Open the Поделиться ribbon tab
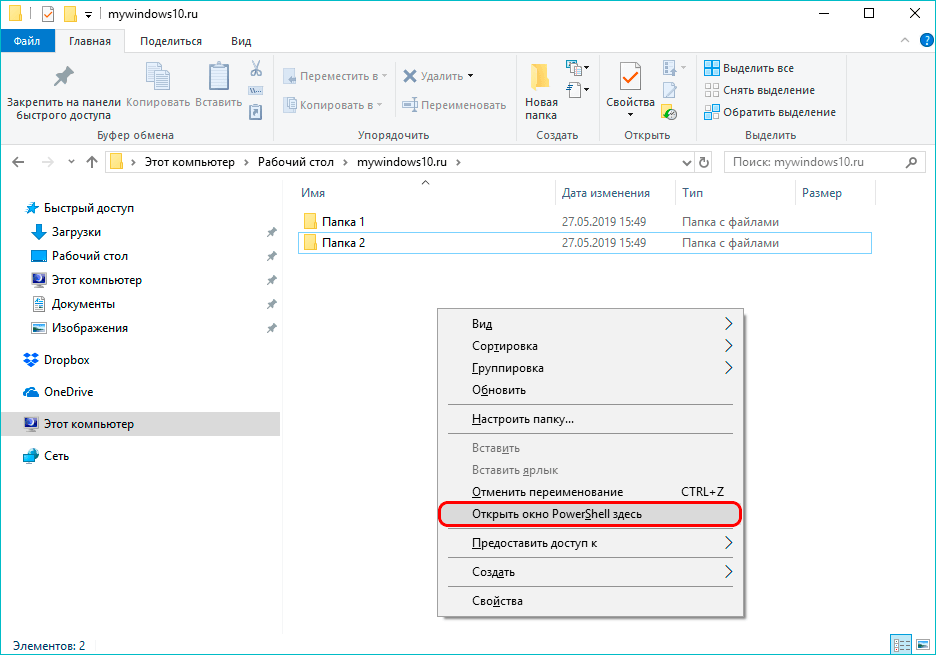Image resolution: width=936 pixels, height=655 pixels. pyautogui.click(x=171, y=41)
